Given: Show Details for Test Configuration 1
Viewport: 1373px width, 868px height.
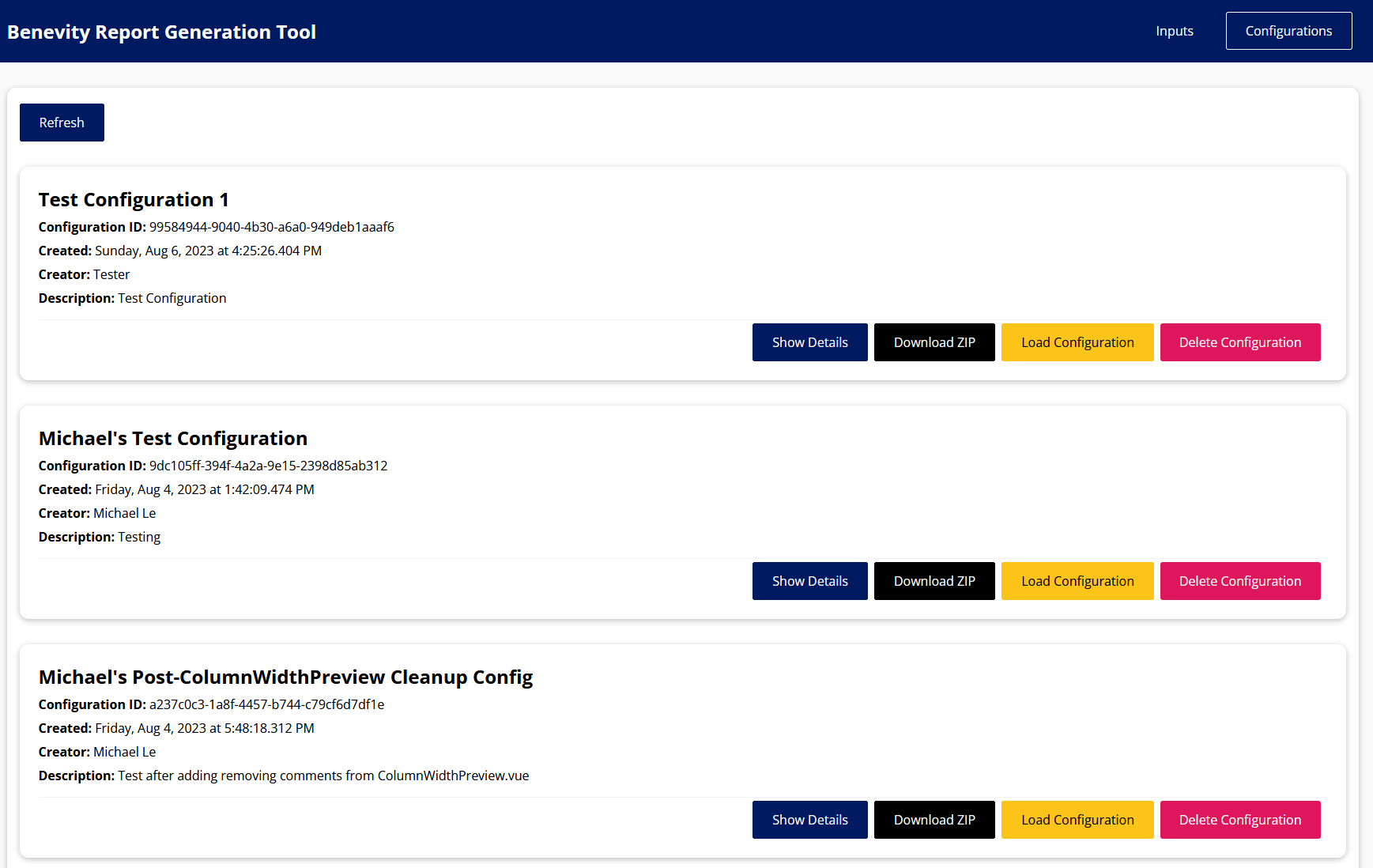Looking at the screenshot, I should (x=809, y=342).
